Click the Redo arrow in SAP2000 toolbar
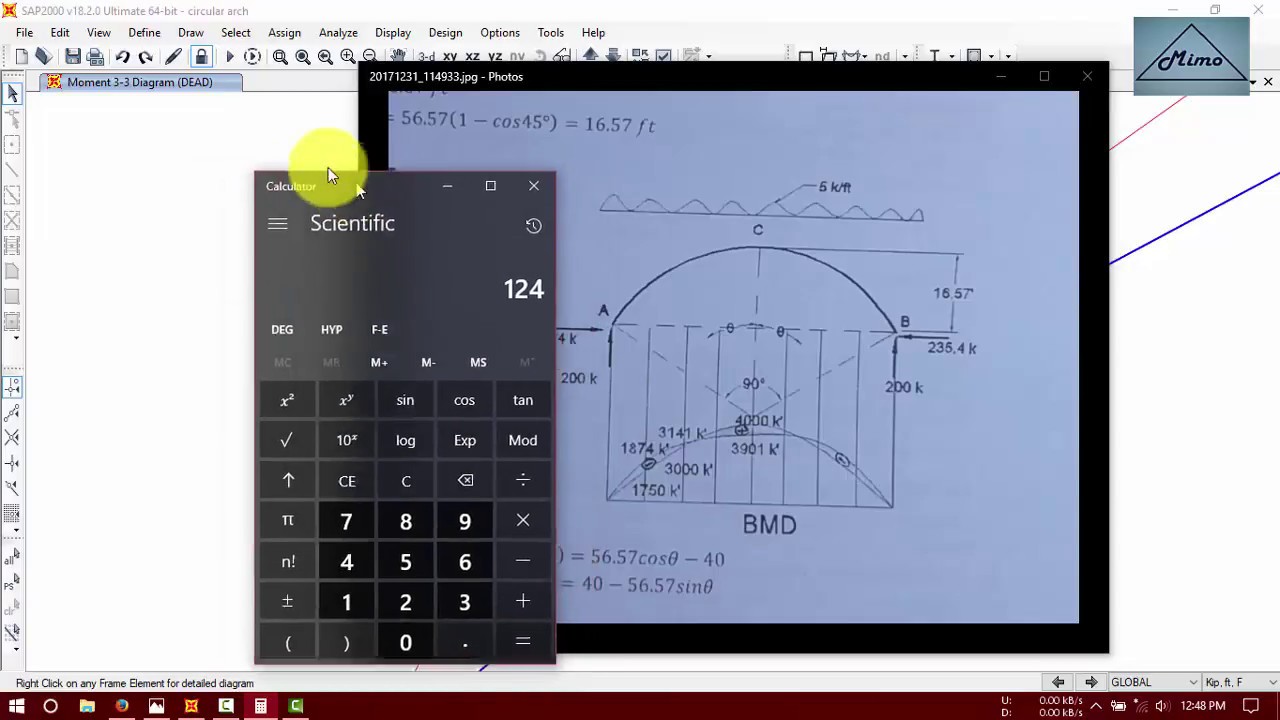The width and height of the screenshot is (1280, 720). pos(145,57)
